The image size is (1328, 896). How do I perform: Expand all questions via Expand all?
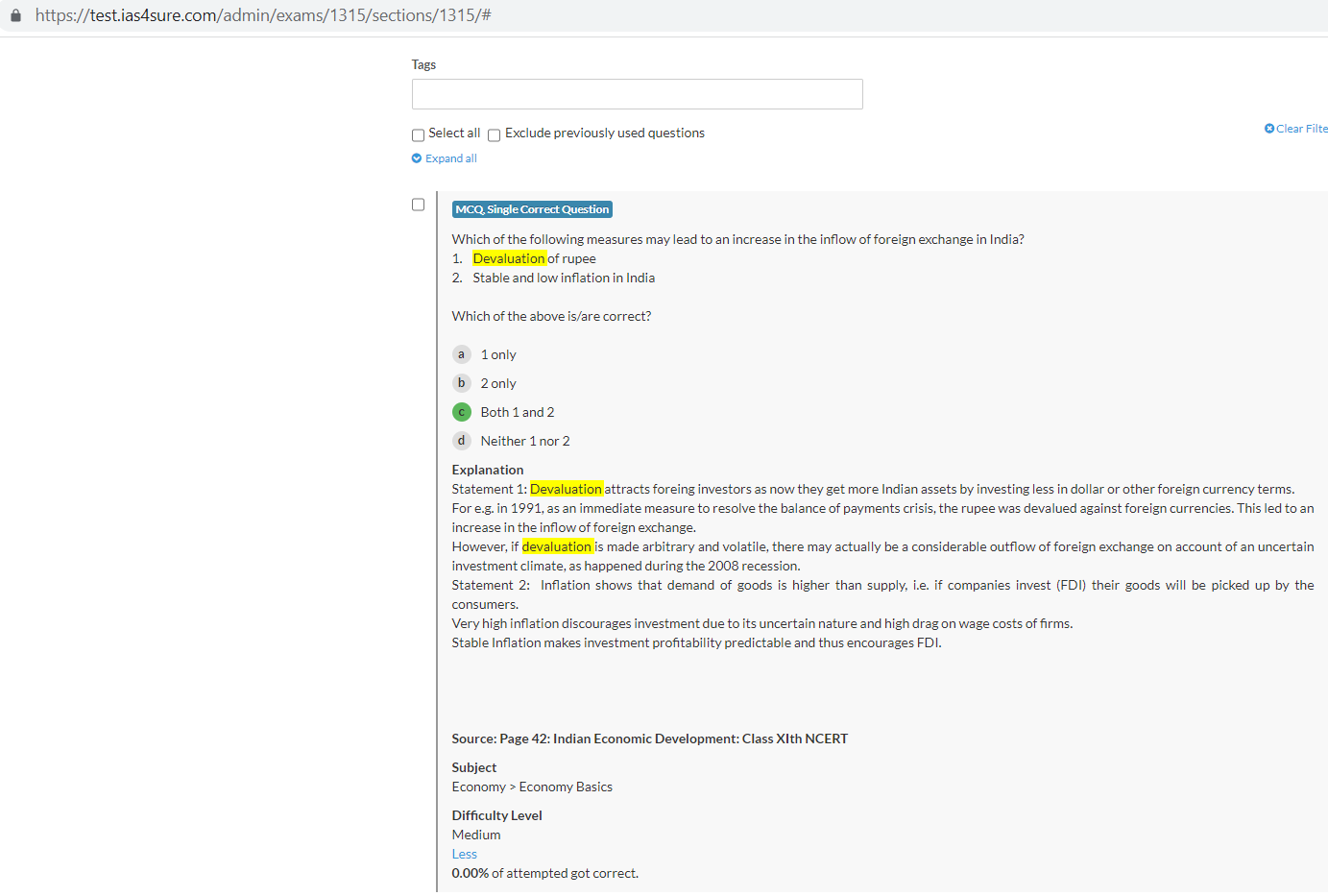coord(450,158)
